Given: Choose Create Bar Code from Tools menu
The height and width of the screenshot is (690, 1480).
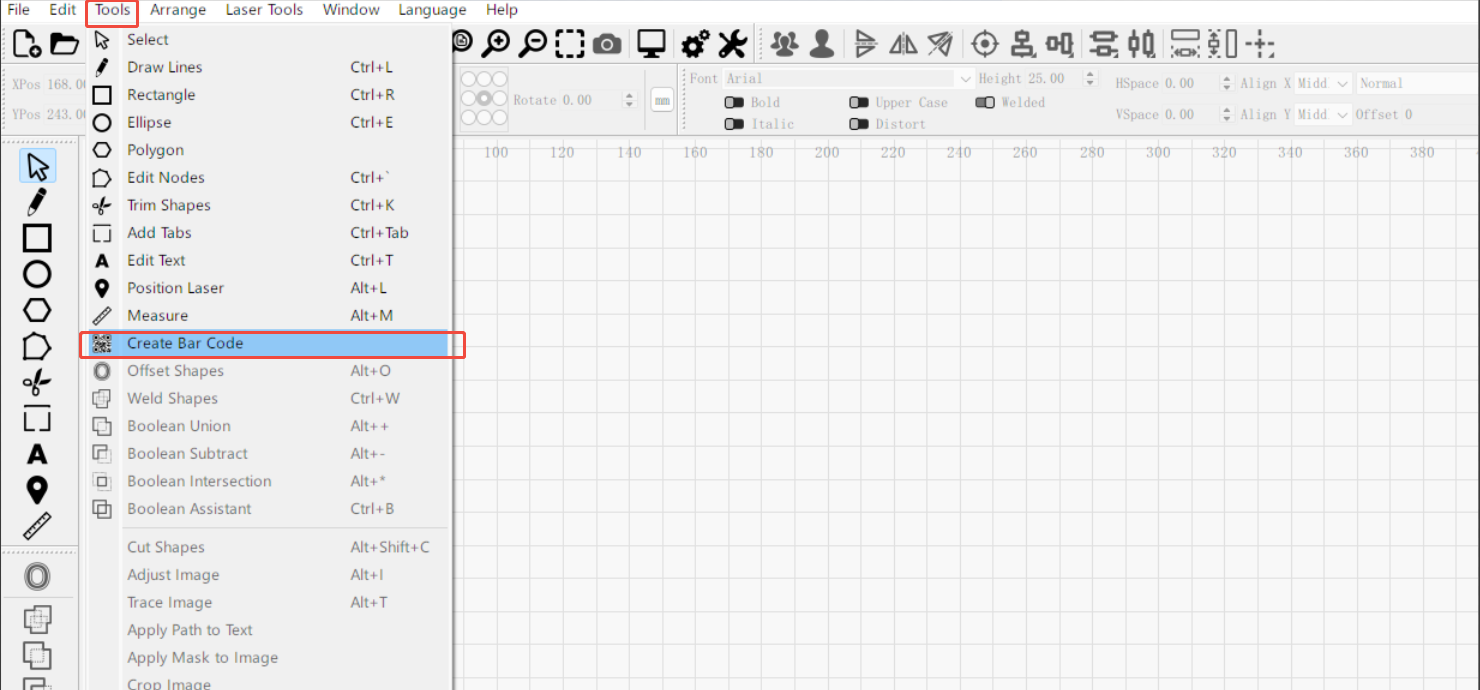Looking at the screenshot, I should (x=185, y=343).
